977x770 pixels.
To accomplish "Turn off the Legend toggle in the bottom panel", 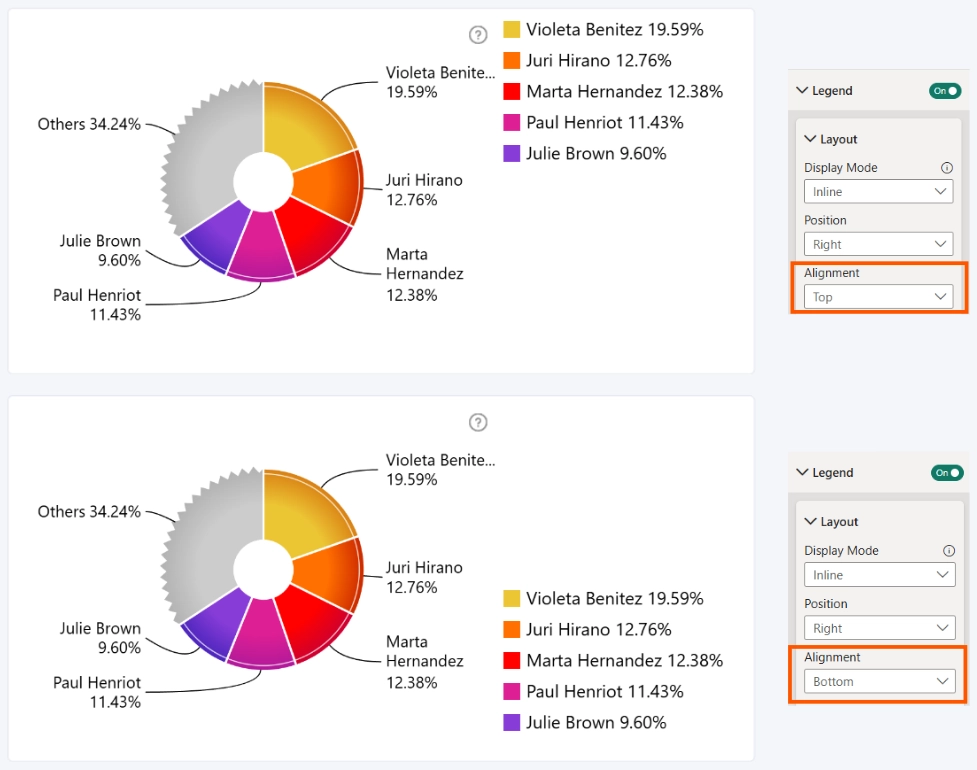I will click(x=947, y=473).
